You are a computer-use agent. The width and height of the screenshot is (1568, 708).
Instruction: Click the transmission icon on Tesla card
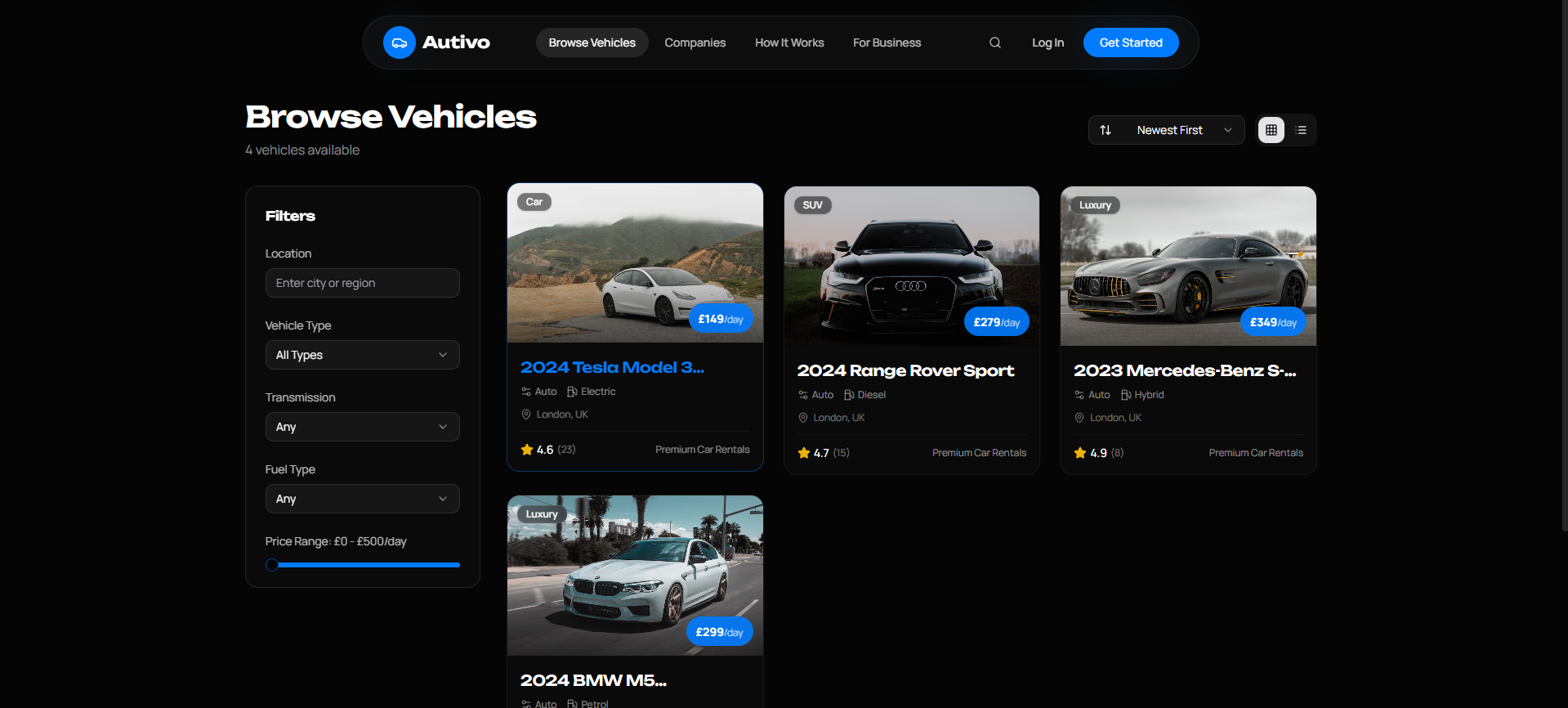tap(526, 392)
